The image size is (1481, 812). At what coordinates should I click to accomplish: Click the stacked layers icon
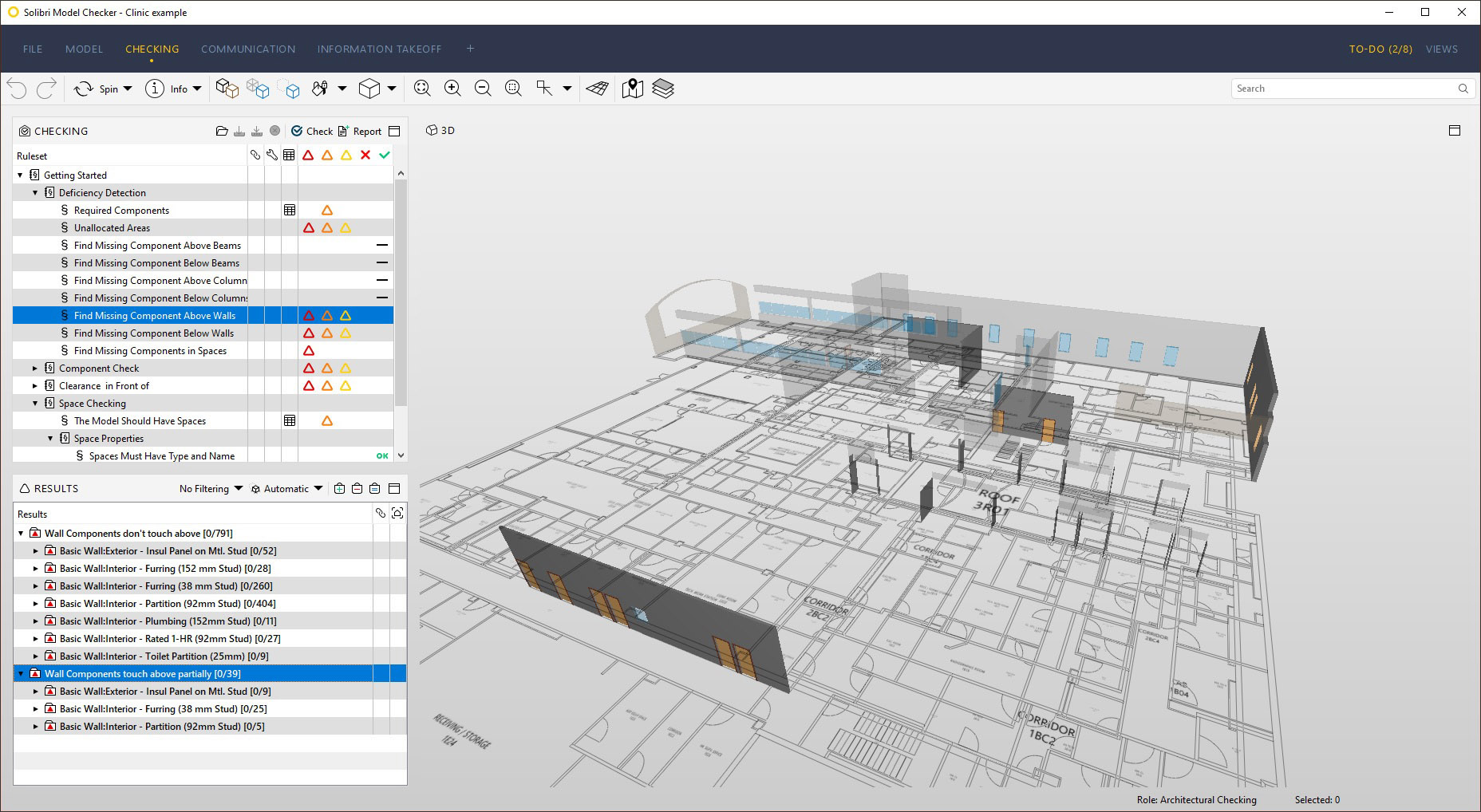click(x=663, y=89)
